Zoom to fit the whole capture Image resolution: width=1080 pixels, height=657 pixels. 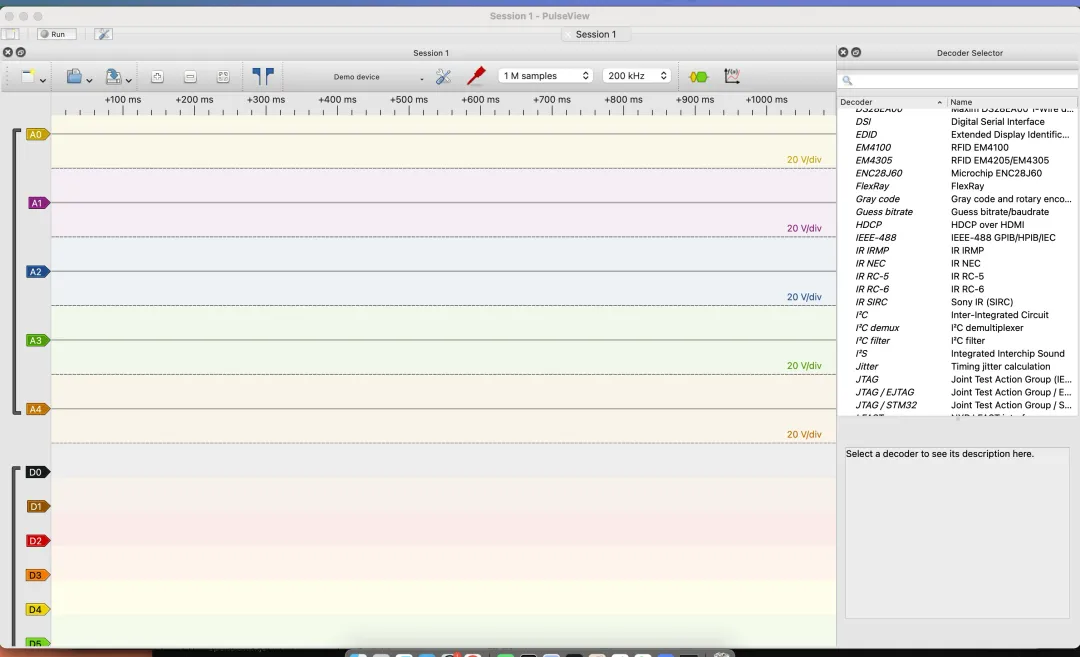point(223,76)
